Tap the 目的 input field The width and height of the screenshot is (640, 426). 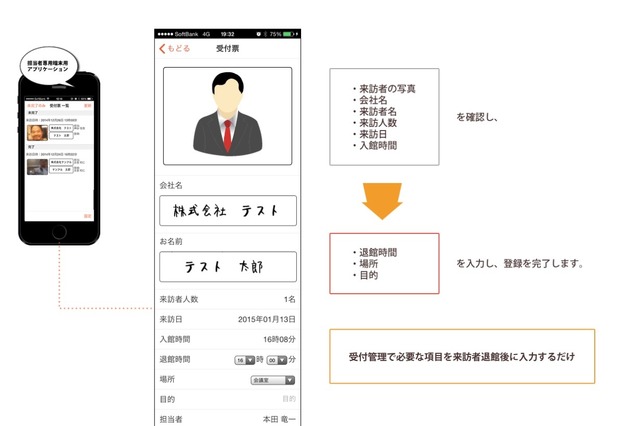point(289,399)
